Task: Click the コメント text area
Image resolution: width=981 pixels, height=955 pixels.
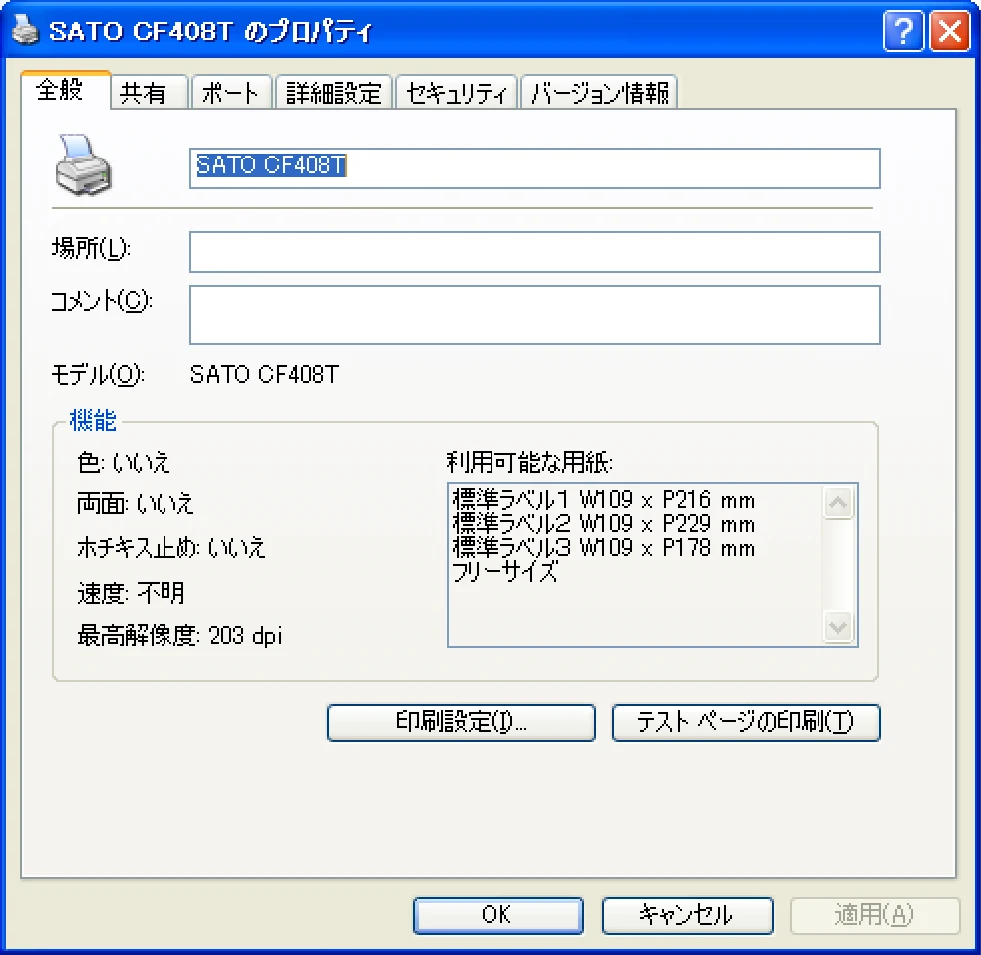Action: (x=534, y=315)
